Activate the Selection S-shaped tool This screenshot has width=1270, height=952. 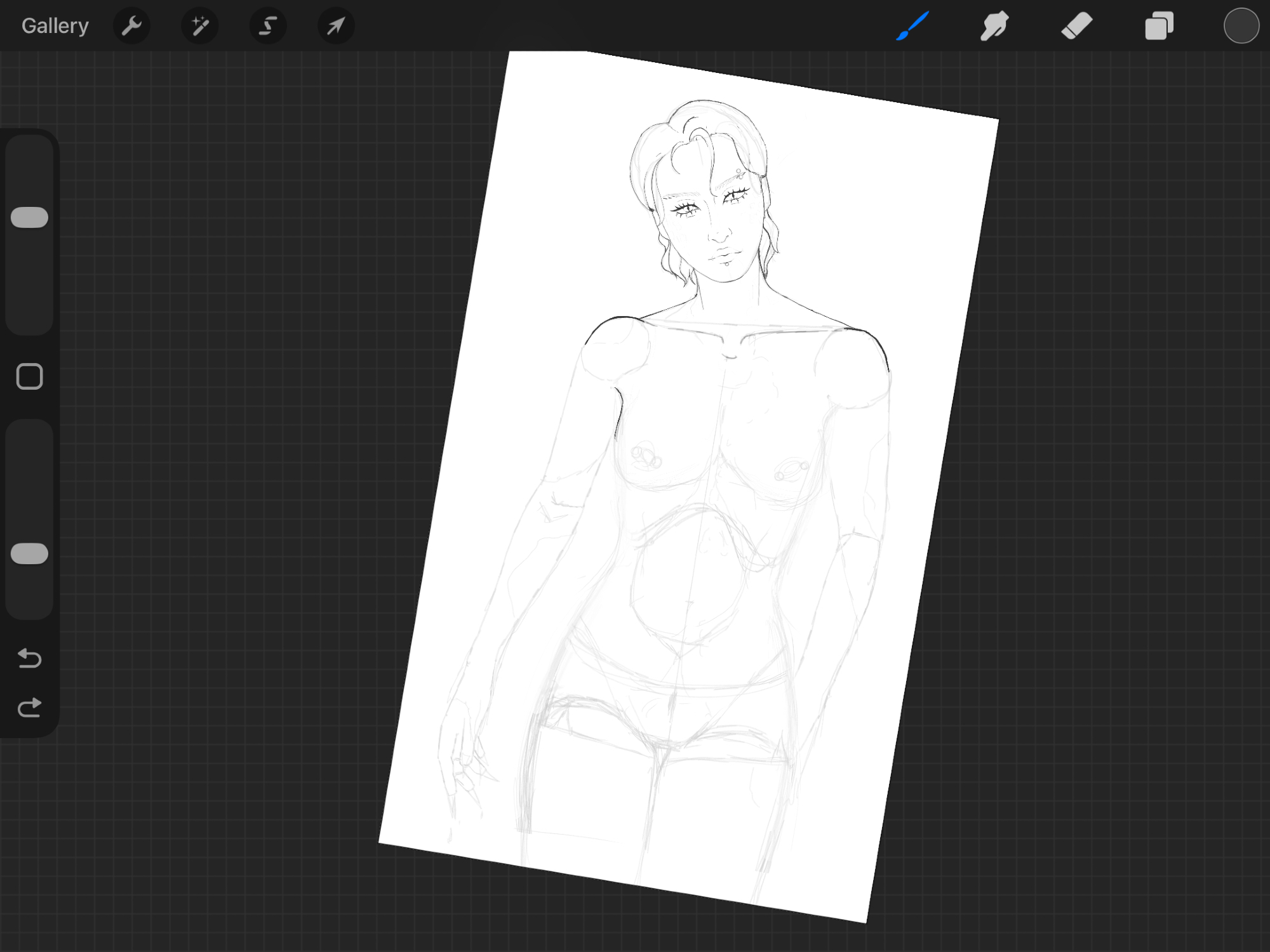pos(268,26)
